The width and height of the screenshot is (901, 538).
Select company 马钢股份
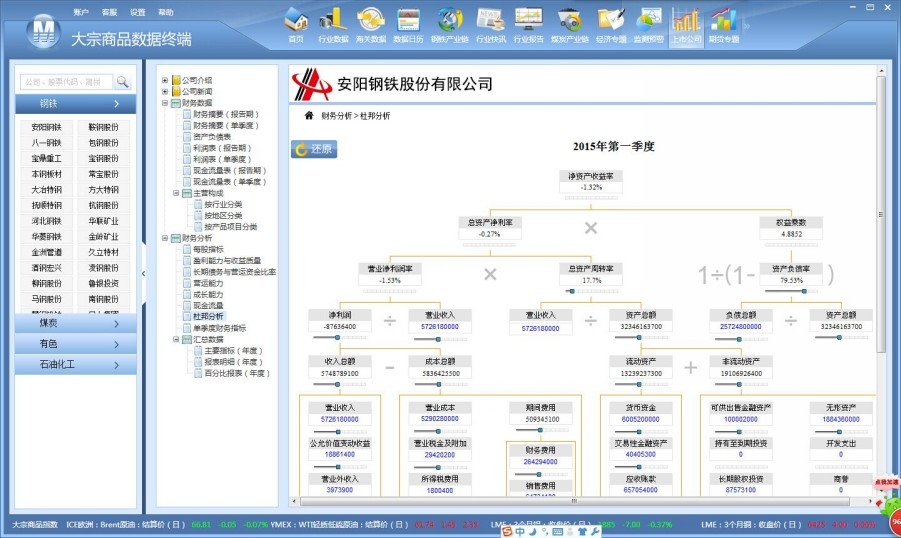coord(47,299)
